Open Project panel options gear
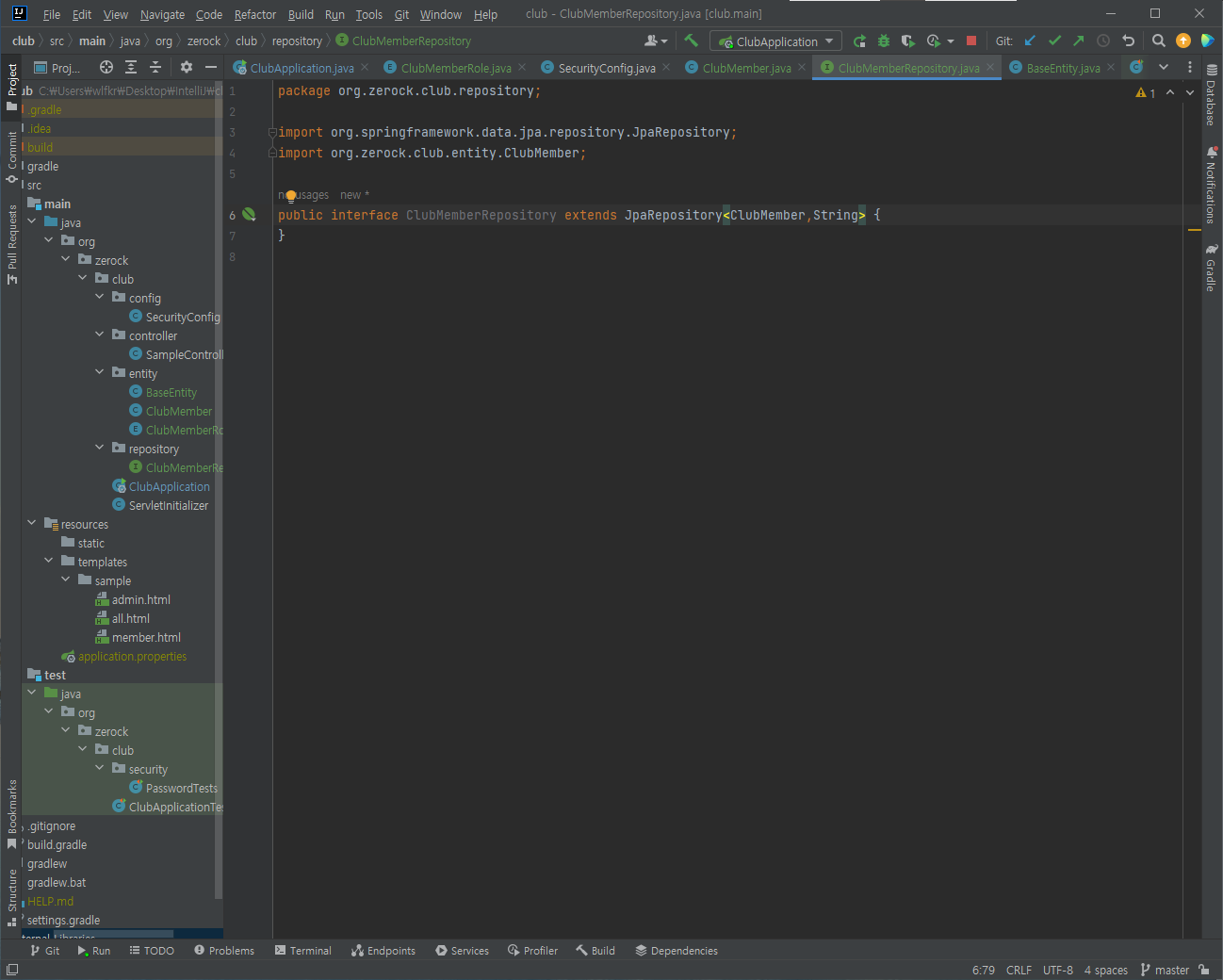Screen dimensions: 1223x980 (187, 67)
